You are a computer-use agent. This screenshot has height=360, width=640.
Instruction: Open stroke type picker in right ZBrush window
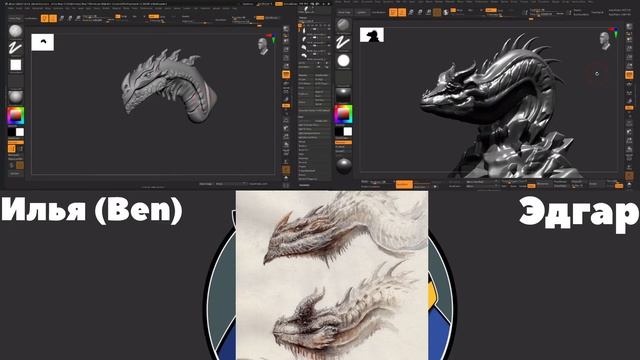(343, 42)
